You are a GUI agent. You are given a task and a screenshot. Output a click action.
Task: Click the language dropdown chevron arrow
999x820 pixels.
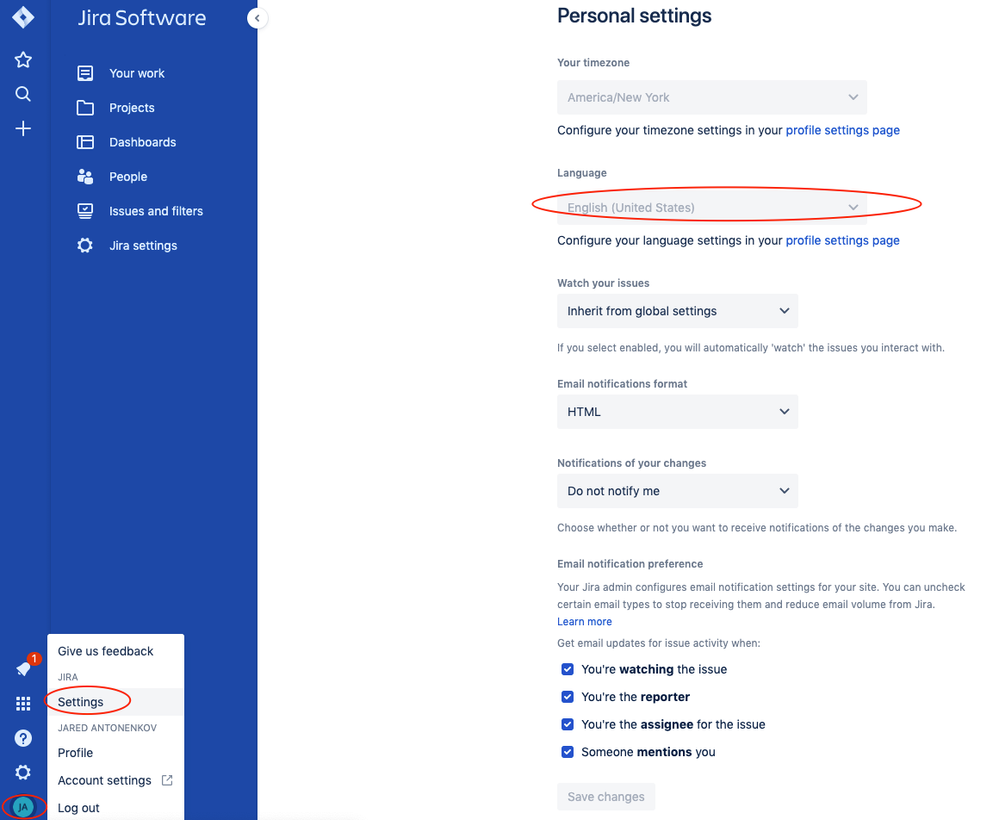(853, 208)
